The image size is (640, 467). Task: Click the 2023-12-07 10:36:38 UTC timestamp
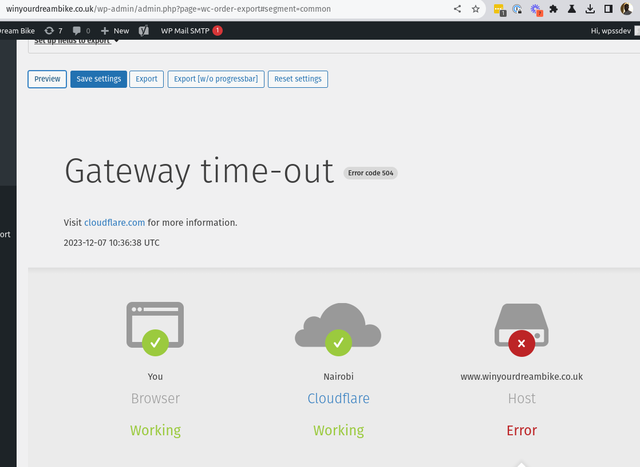pyautogui.click(x=111, y=242)
